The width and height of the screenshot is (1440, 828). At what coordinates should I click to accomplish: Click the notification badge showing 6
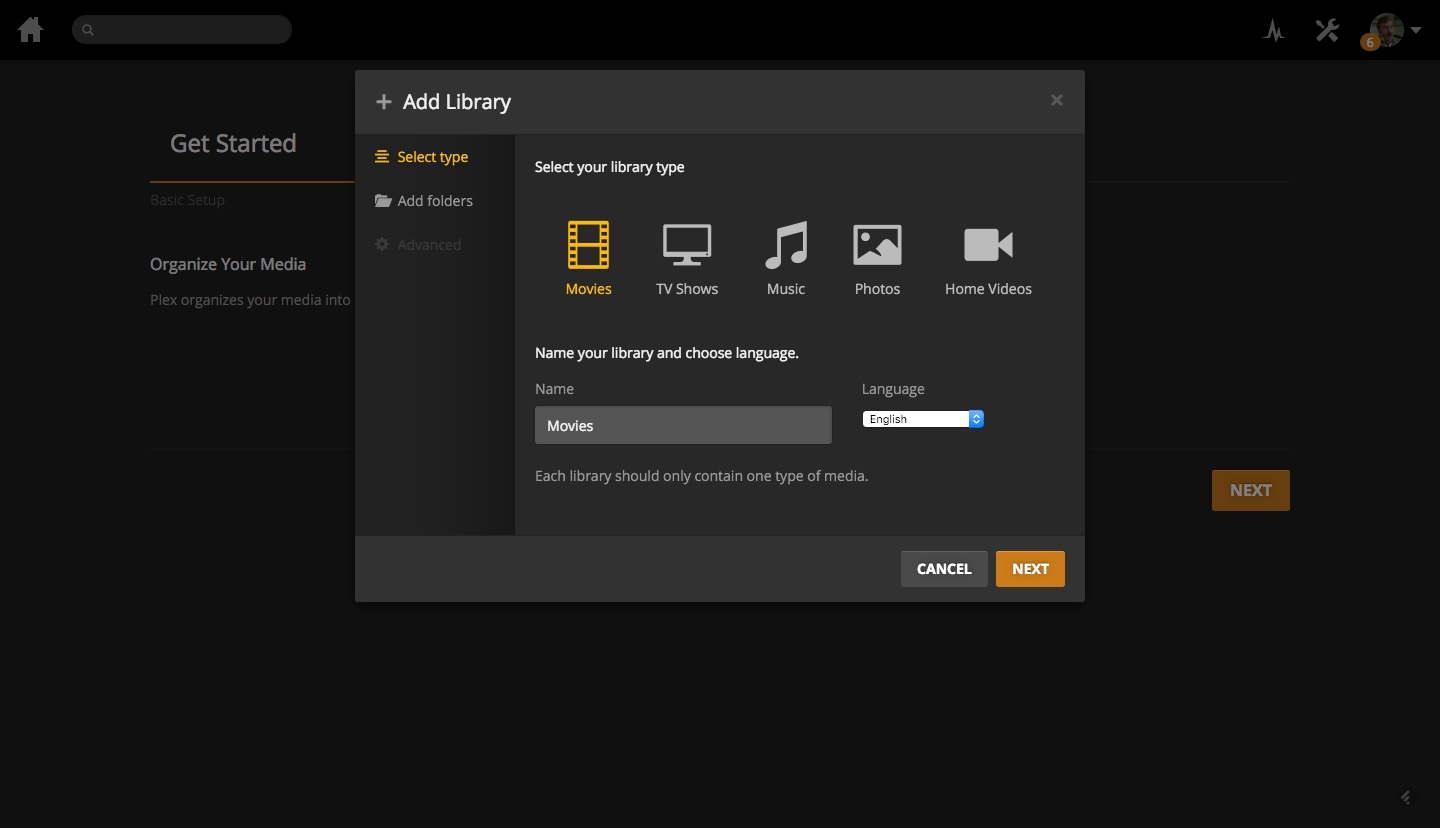[x=1369, y=42]
